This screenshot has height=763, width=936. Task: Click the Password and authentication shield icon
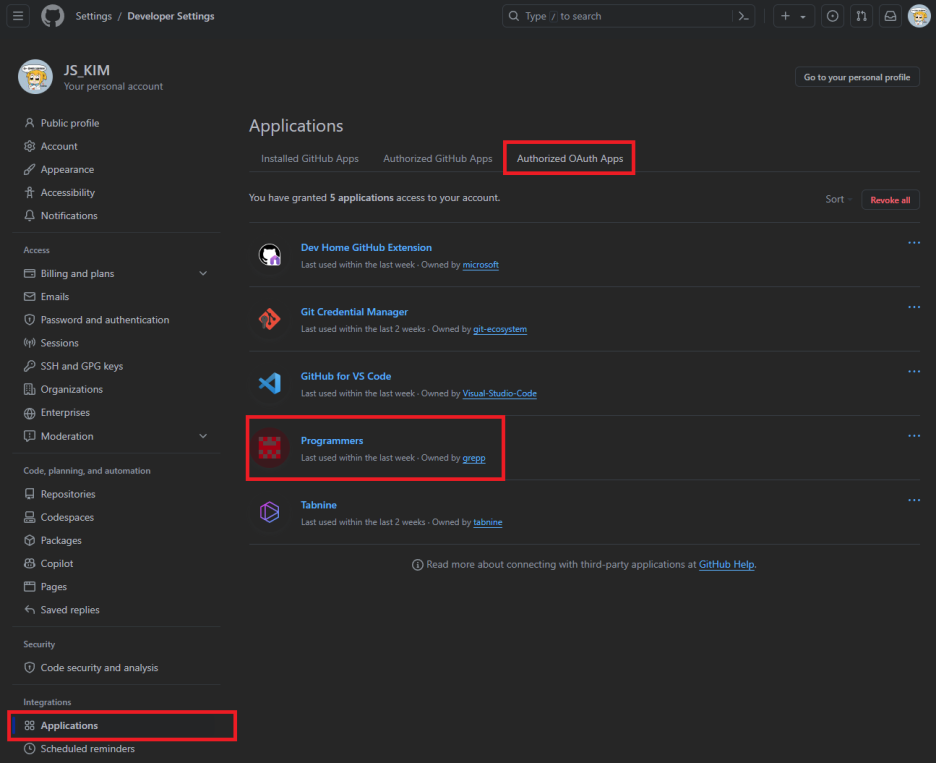[29, 320]
